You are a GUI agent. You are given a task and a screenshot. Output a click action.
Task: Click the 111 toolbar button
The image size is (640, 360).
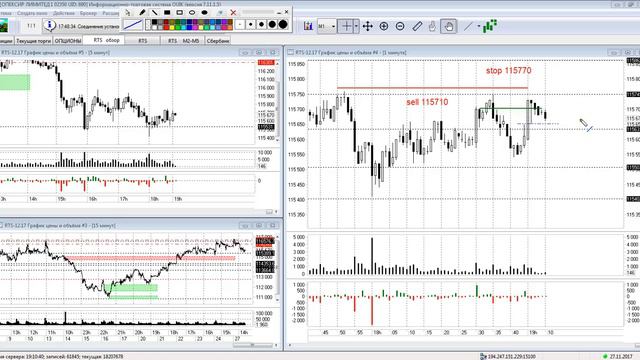31,26
